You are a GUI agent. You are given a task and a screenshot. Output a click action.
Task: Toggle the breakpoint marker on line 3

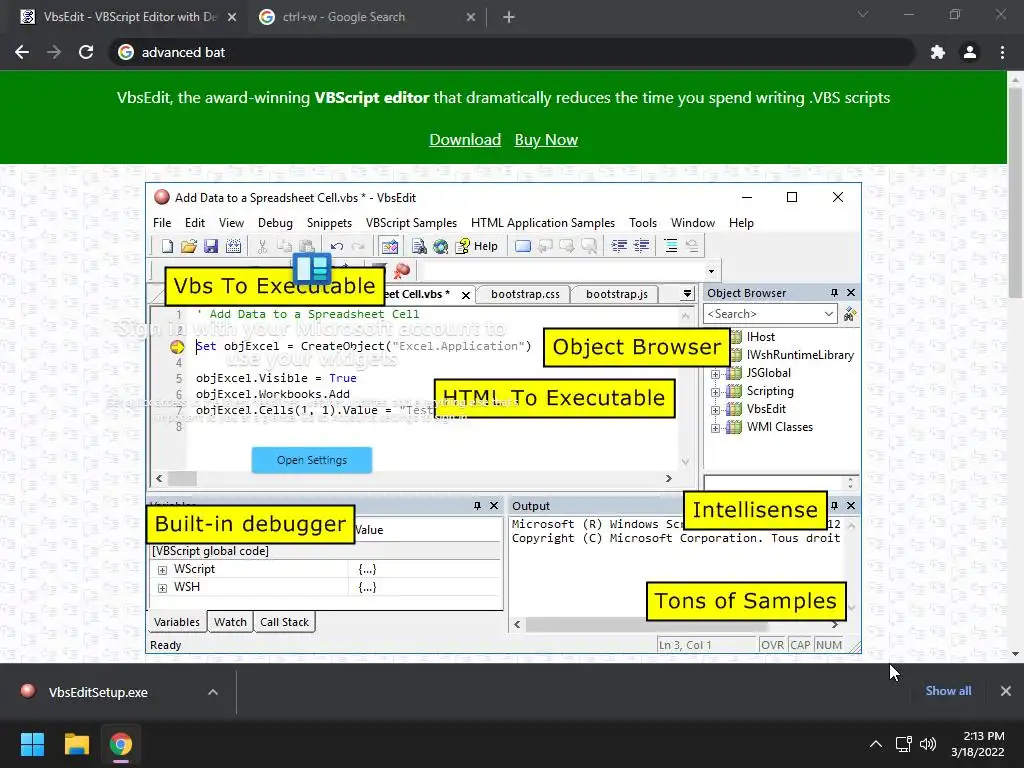click(x=177, y=347)
